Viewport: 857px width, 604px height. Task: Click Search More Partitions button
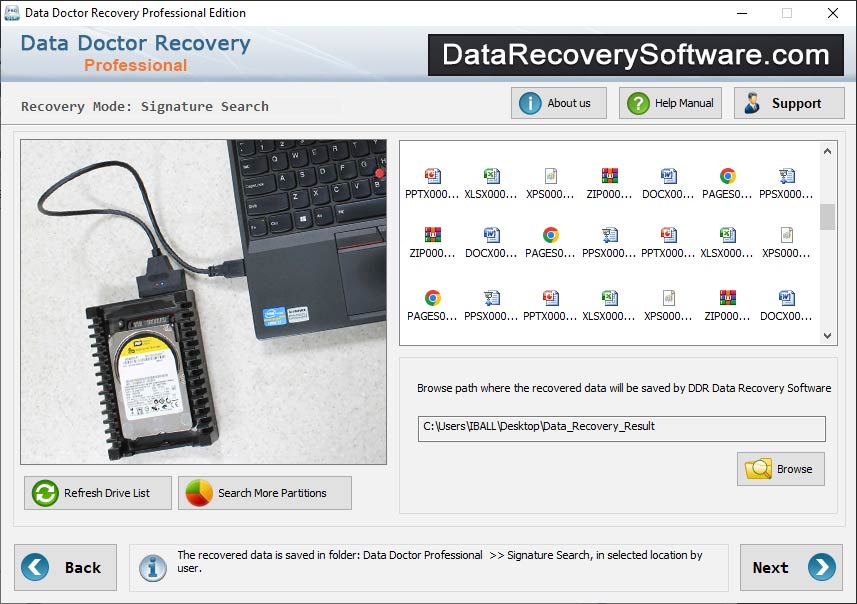click(265, 493)
